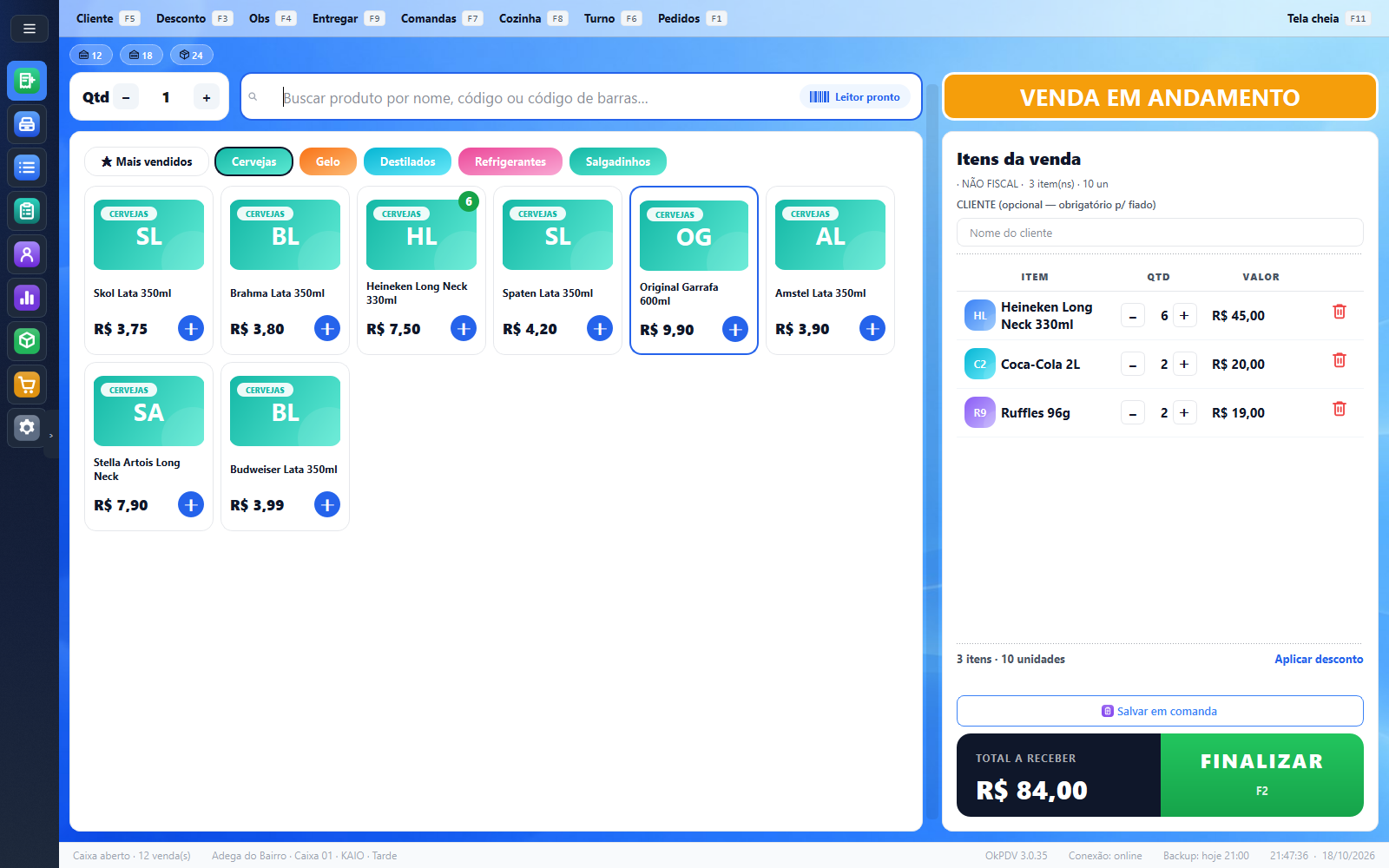Viewport: 1389px width, 868px height.
Task: Select the Mais vendidos category
Action: pyautogui.click(x=147, y=161)
